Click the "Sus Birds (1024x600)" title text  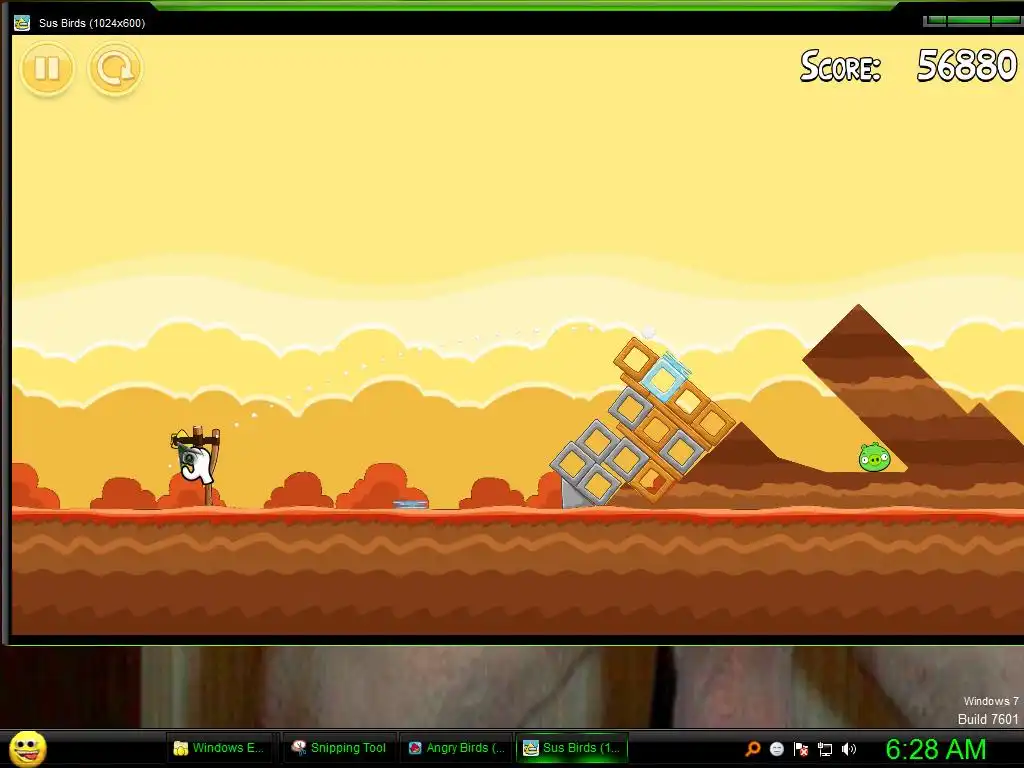[x=92, y=23]
